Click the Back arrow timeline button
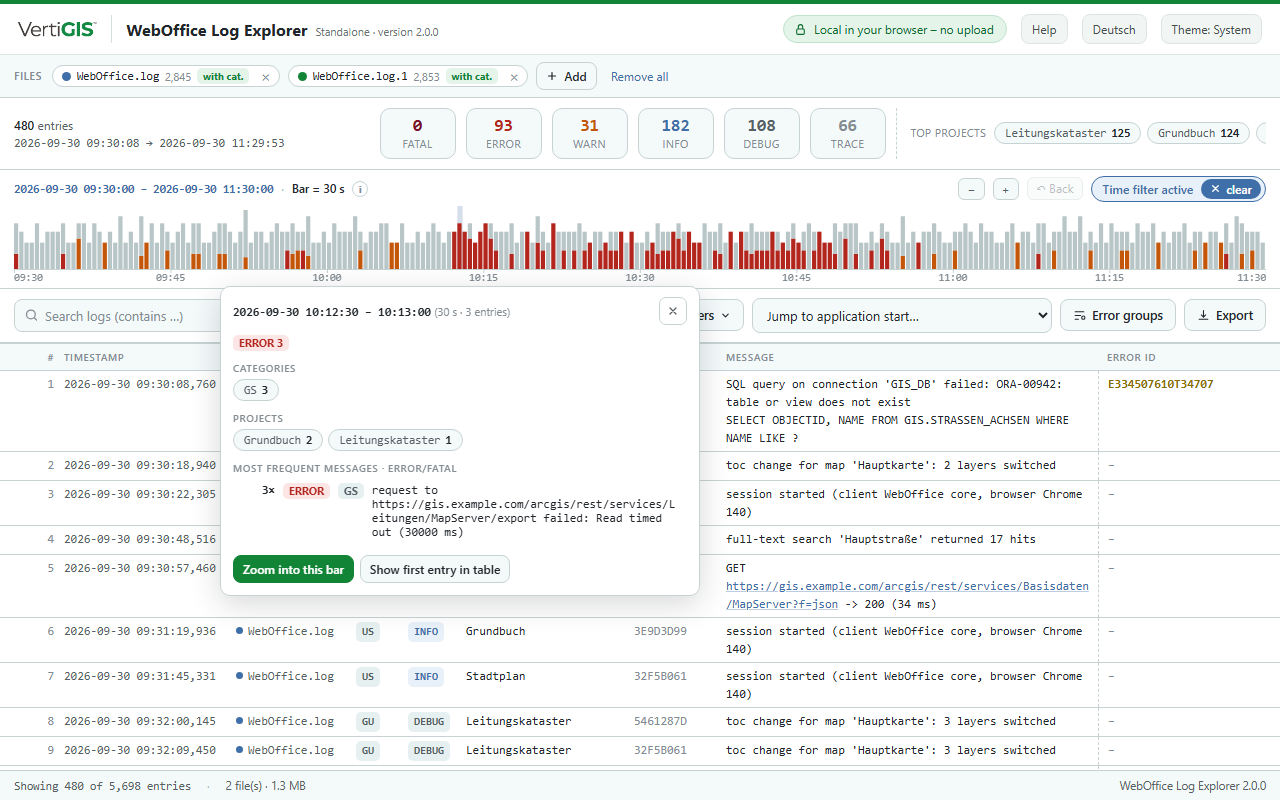1280x800 pixels. [x=1055, y=189]
